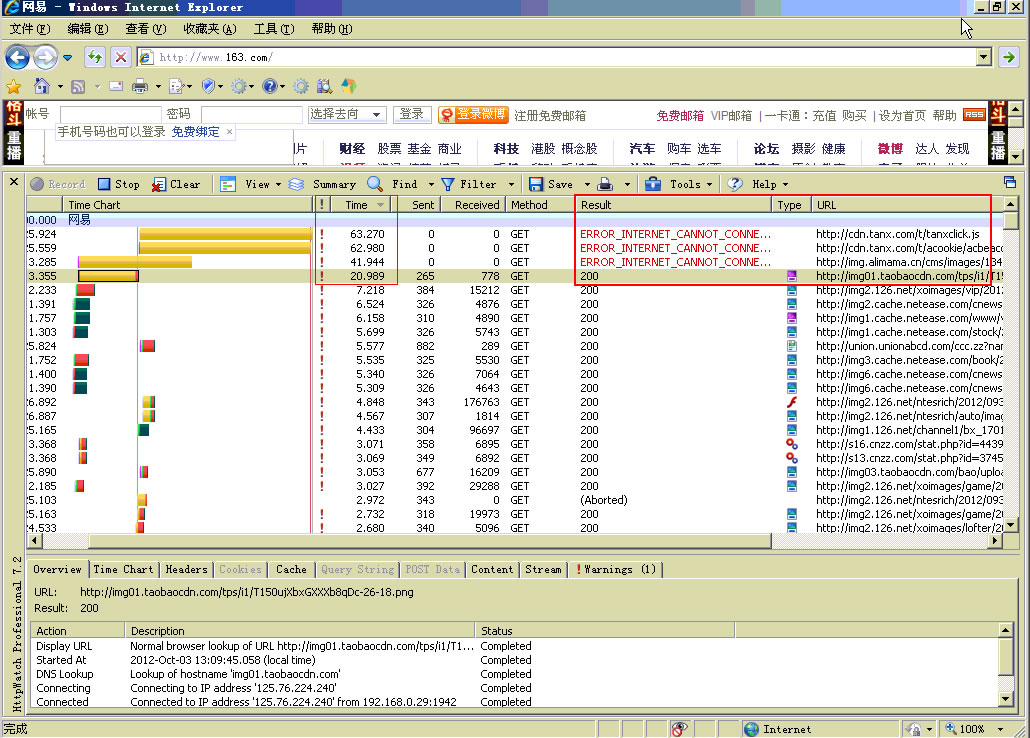1030x738 pixels.
Task: Select the cdn.tanx.com tanxclick.js request row
Action: click(514, 234)
